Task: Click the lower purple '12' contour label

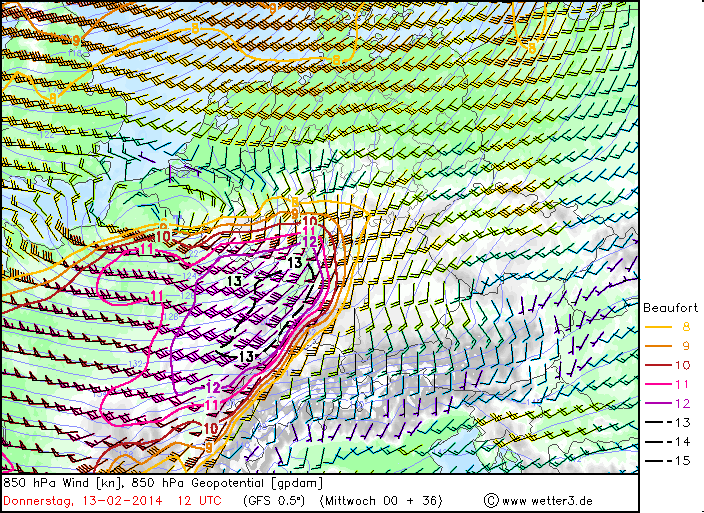Action: click(x=213, y=387)
